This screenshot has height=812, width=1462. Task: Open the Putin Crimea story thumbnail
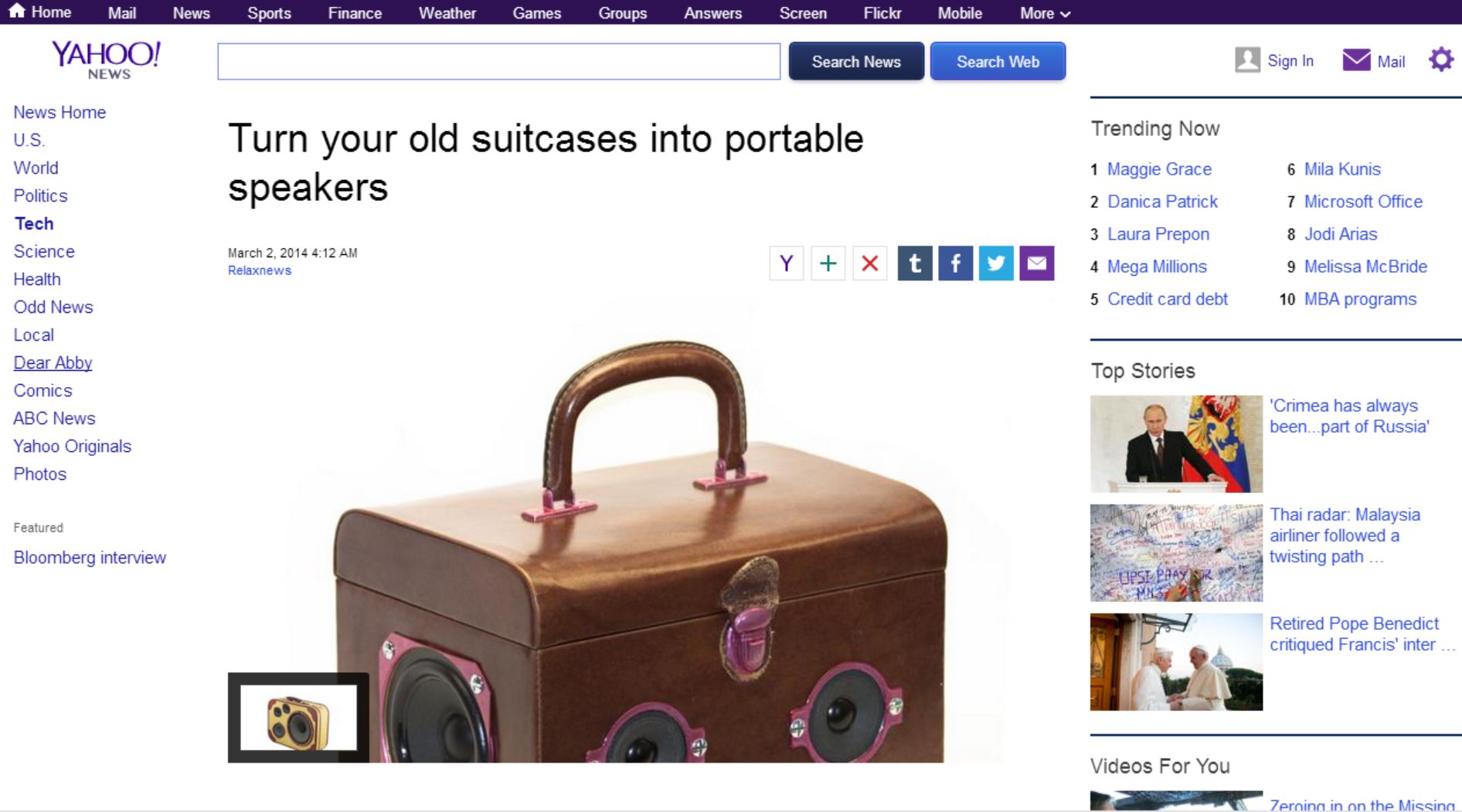tap(1176, 444)
